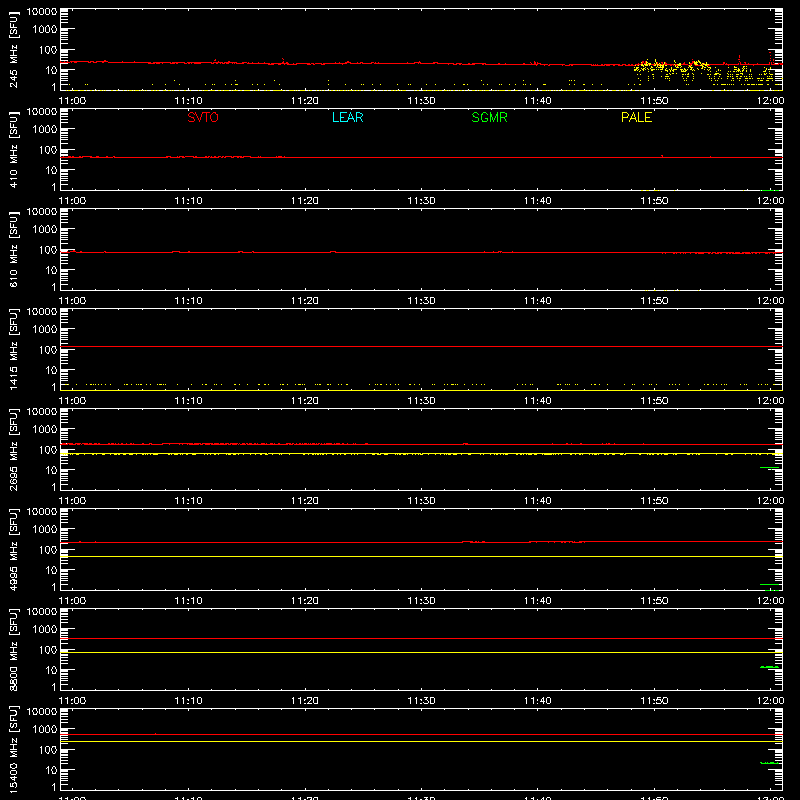Click the 11:20 label under 410 MHz panel
The image size is (800, 800).
click(x=305, y=201)
